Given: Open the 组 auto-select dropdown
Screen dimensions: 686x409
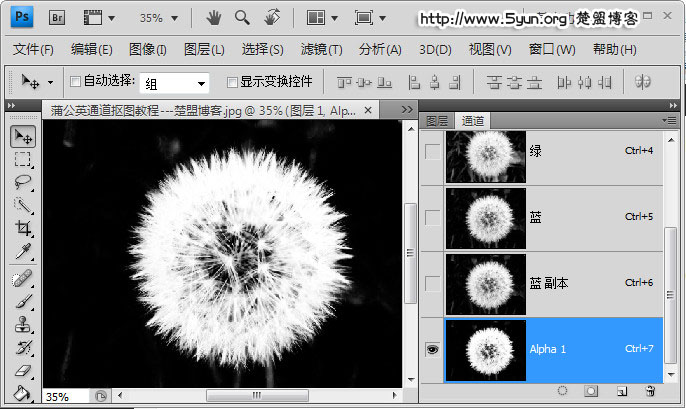Looking at the screenshot, I should [174, 82].
